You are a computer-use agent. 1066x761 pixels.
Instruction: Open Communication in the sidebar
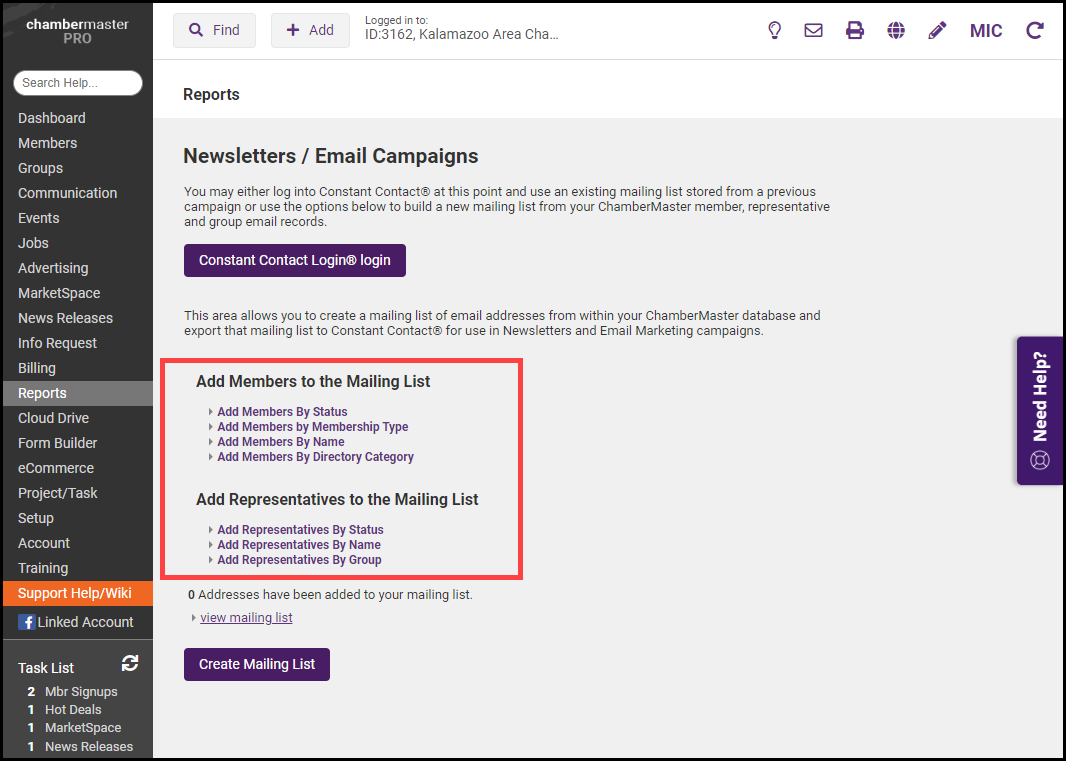[x=67, y=193]
